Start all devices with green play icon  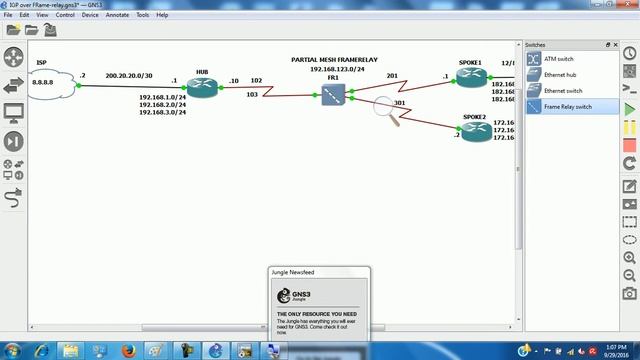click(629, 109)
